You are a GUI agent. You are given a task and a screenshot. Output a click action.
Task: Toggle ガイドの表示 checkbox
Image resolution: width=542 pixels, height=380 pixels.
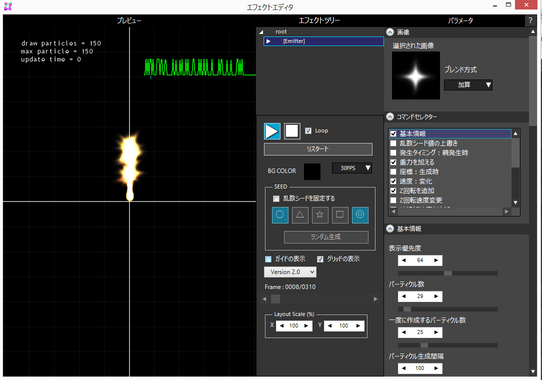click(268, 259)
